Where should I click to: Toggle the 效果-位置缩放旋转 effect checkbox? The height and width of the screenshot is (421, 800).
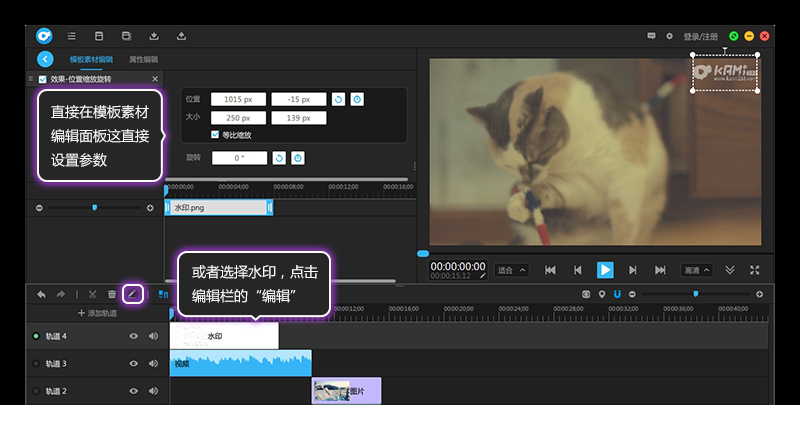42,79
